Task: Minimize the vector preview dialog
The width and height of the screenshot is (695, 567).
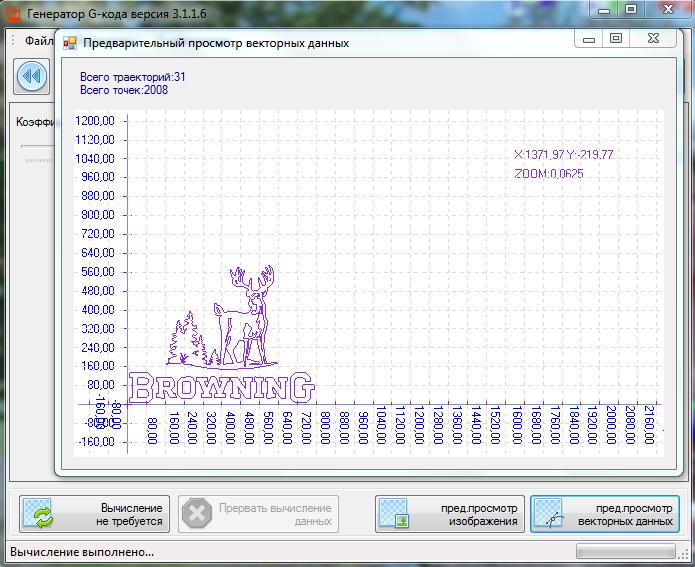Action: [x=589, y=39]
